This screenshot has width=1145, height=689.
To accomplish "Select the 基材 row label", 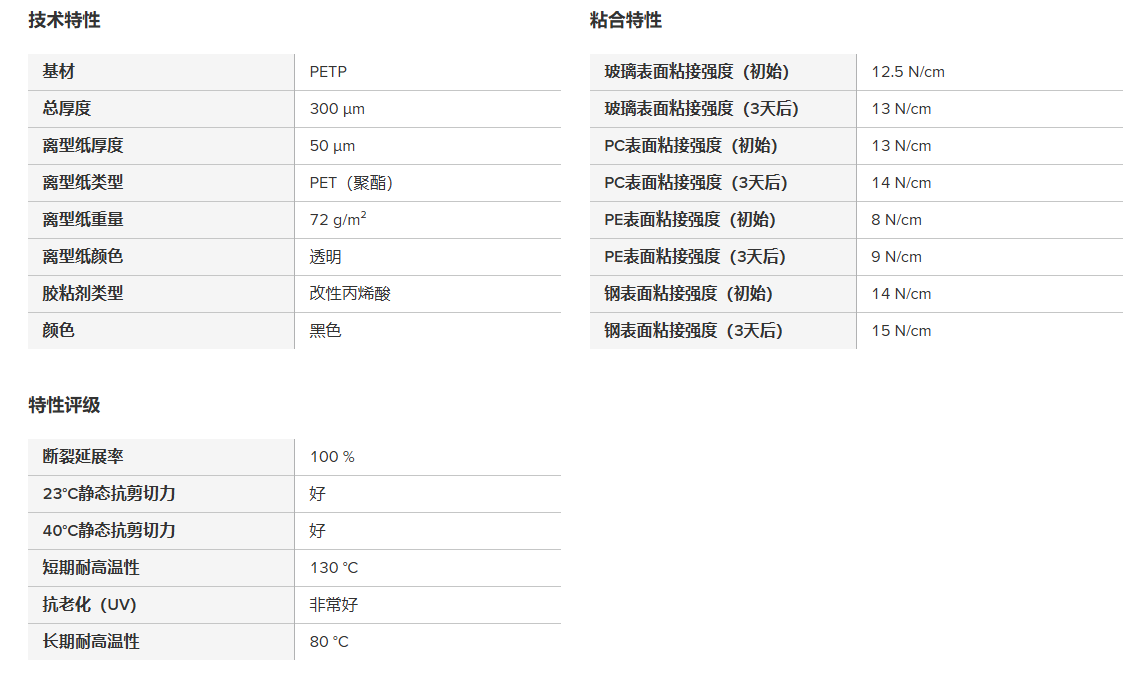I will pyautogui.click(x=59, y=72).
